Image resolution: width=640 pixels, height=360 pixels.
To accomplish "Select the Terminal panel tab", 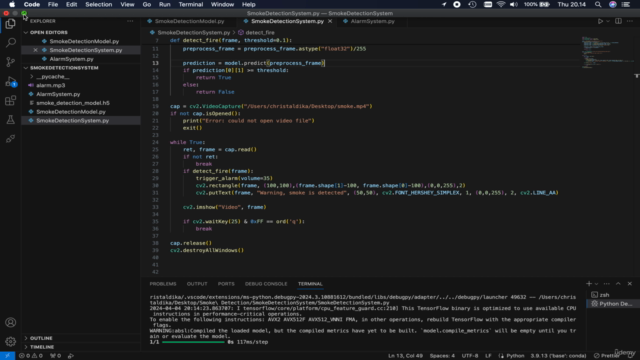I will pos(310,284).
